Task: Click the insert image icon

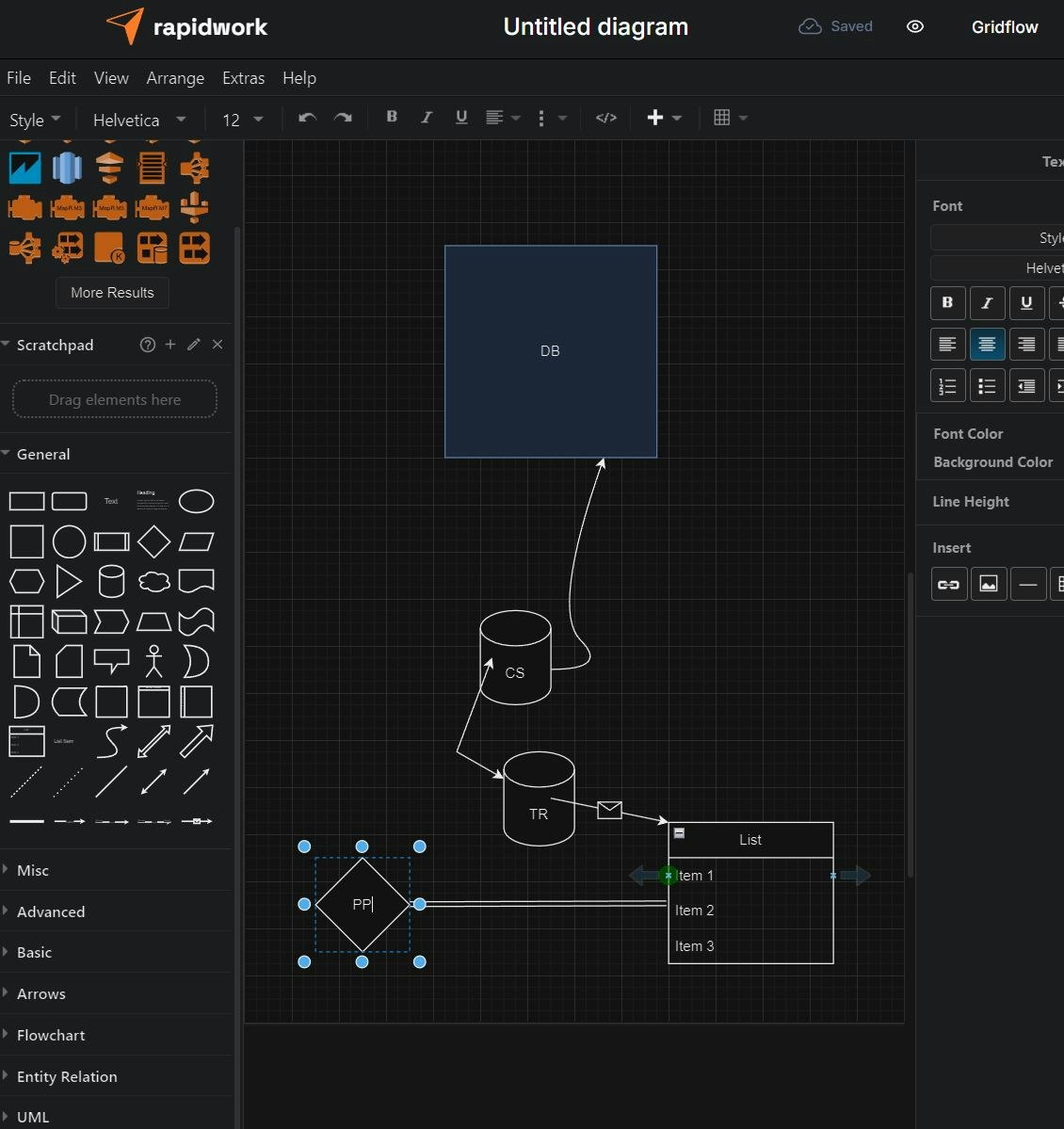Action: (x=989, y=585)
